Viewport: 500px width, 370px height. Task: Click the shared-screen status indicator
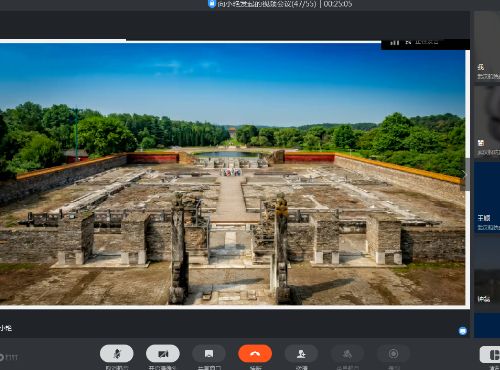pos(422,42)
